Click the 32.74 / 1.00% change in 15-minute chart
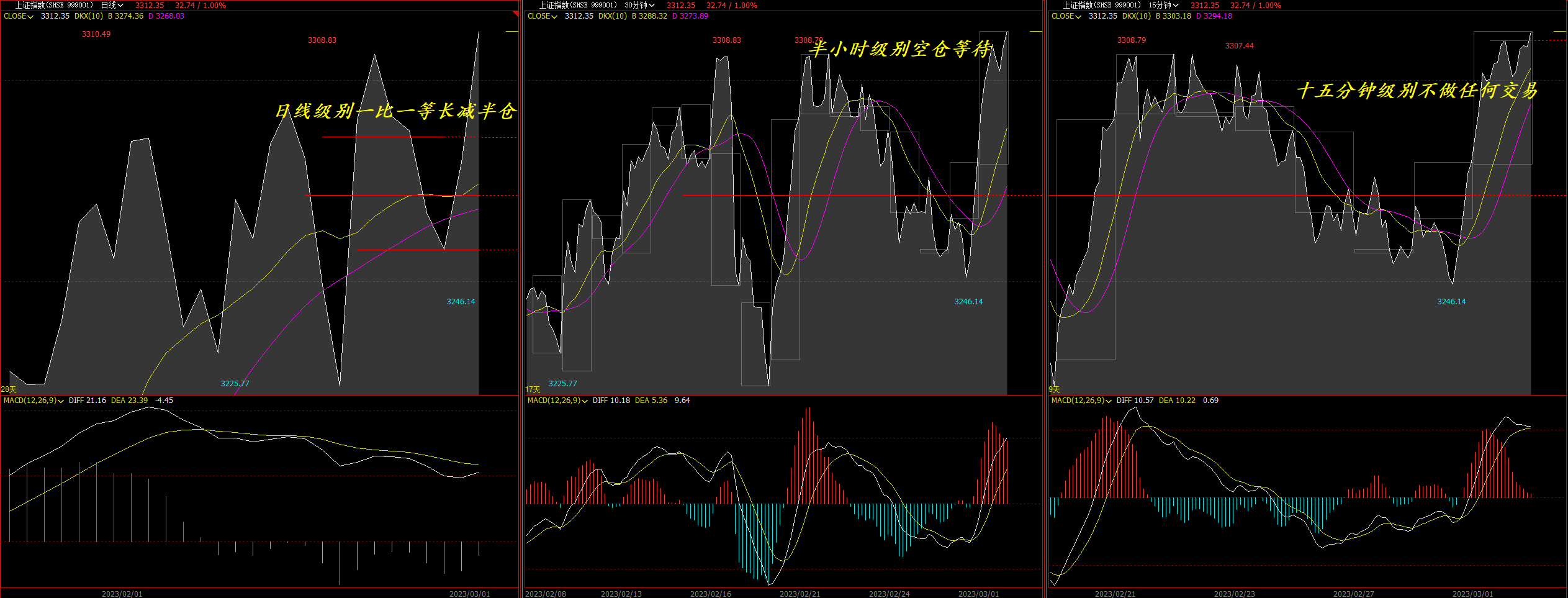This screenshot has height=598, width=1568. (1256, 5)
